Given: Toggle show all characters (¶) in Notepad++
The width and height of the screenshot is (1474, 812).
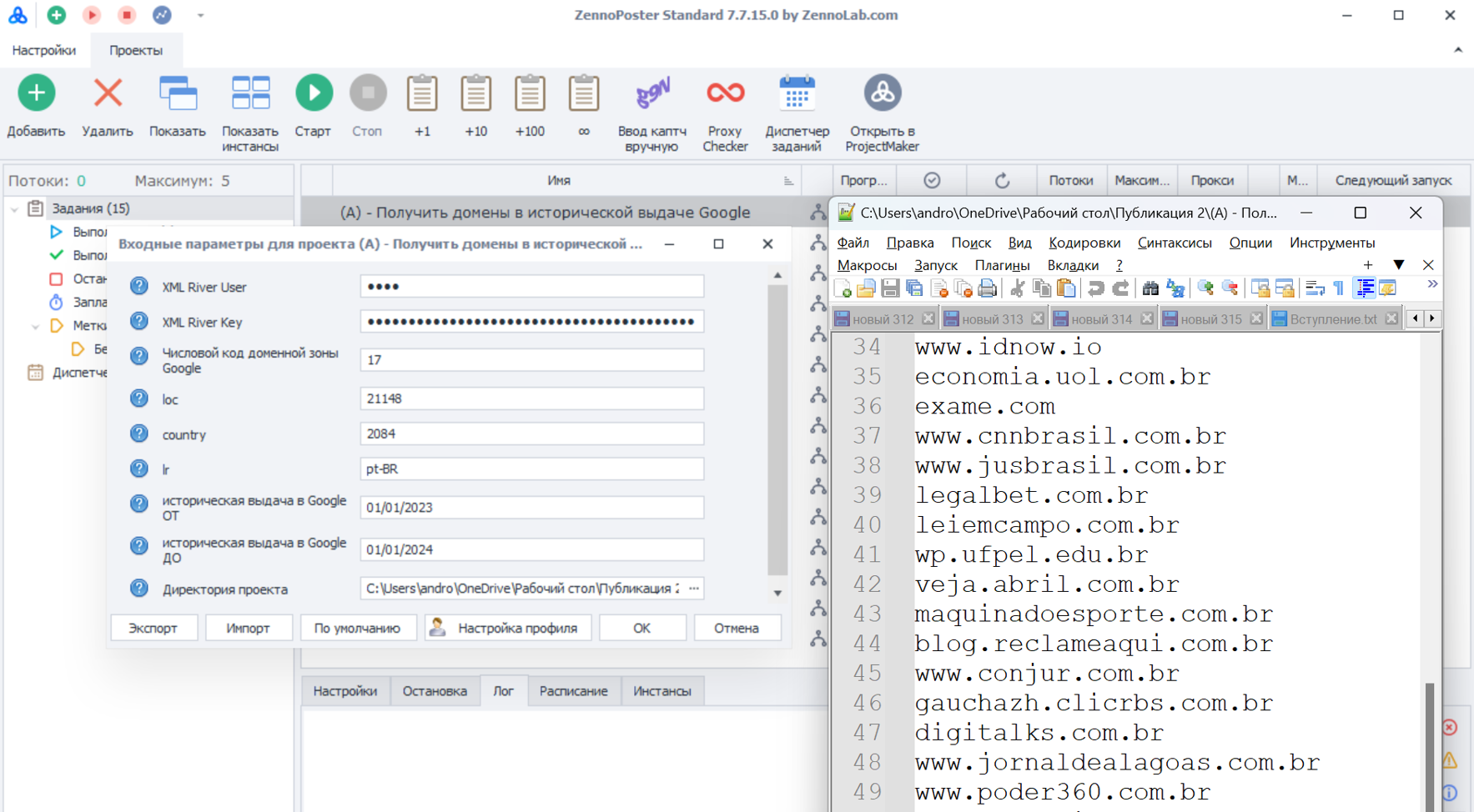Looking at the screenshot, I should click(1339, 288).
